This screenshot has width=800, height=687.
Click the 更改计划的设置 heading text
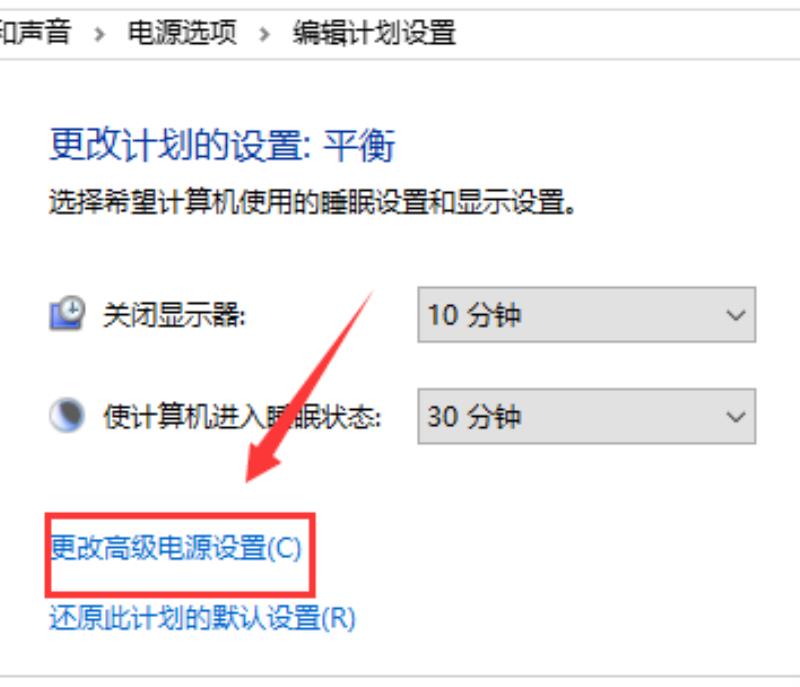(180, 145)
